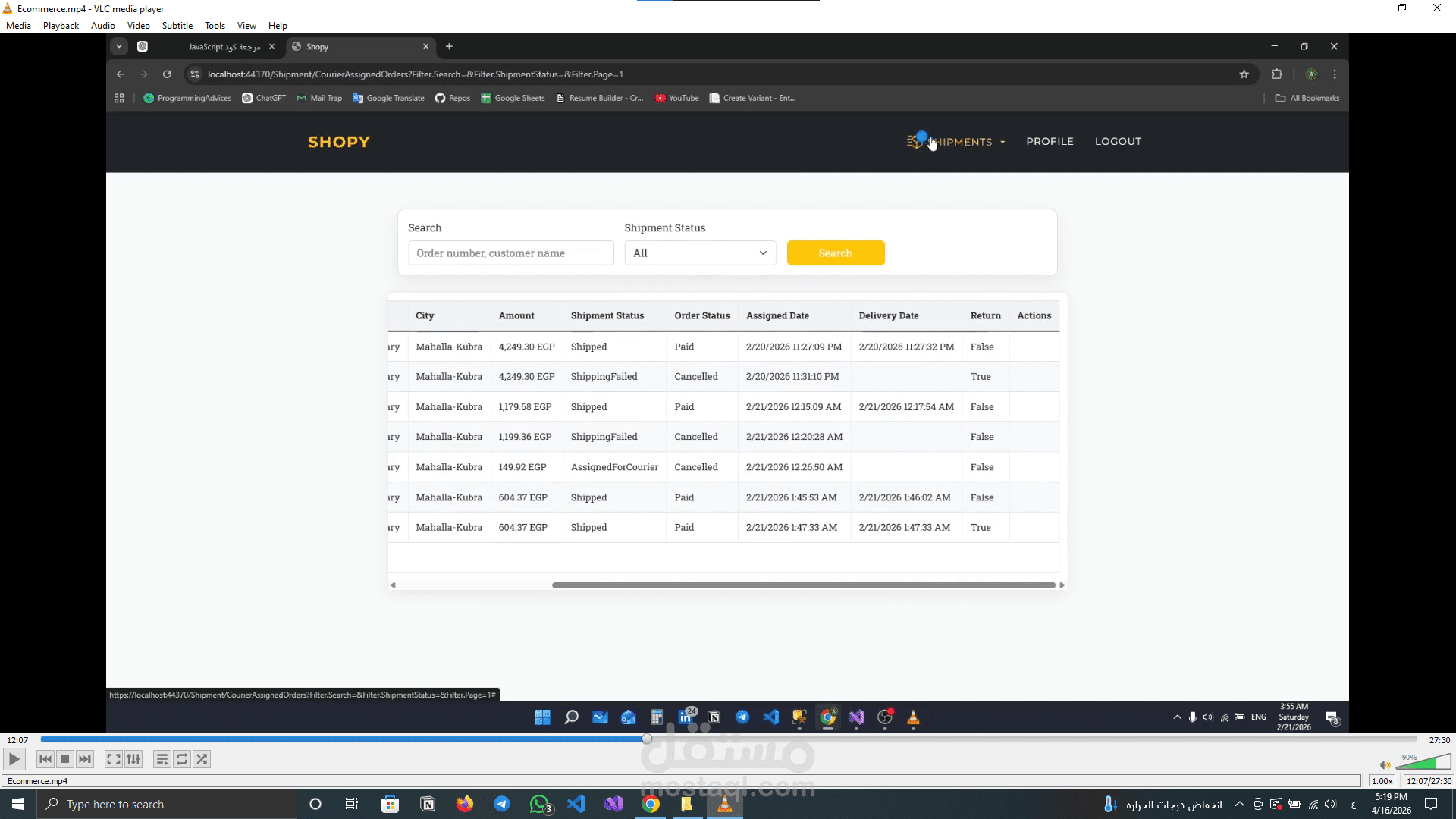Toggle VLC loop playback mode

182,759
